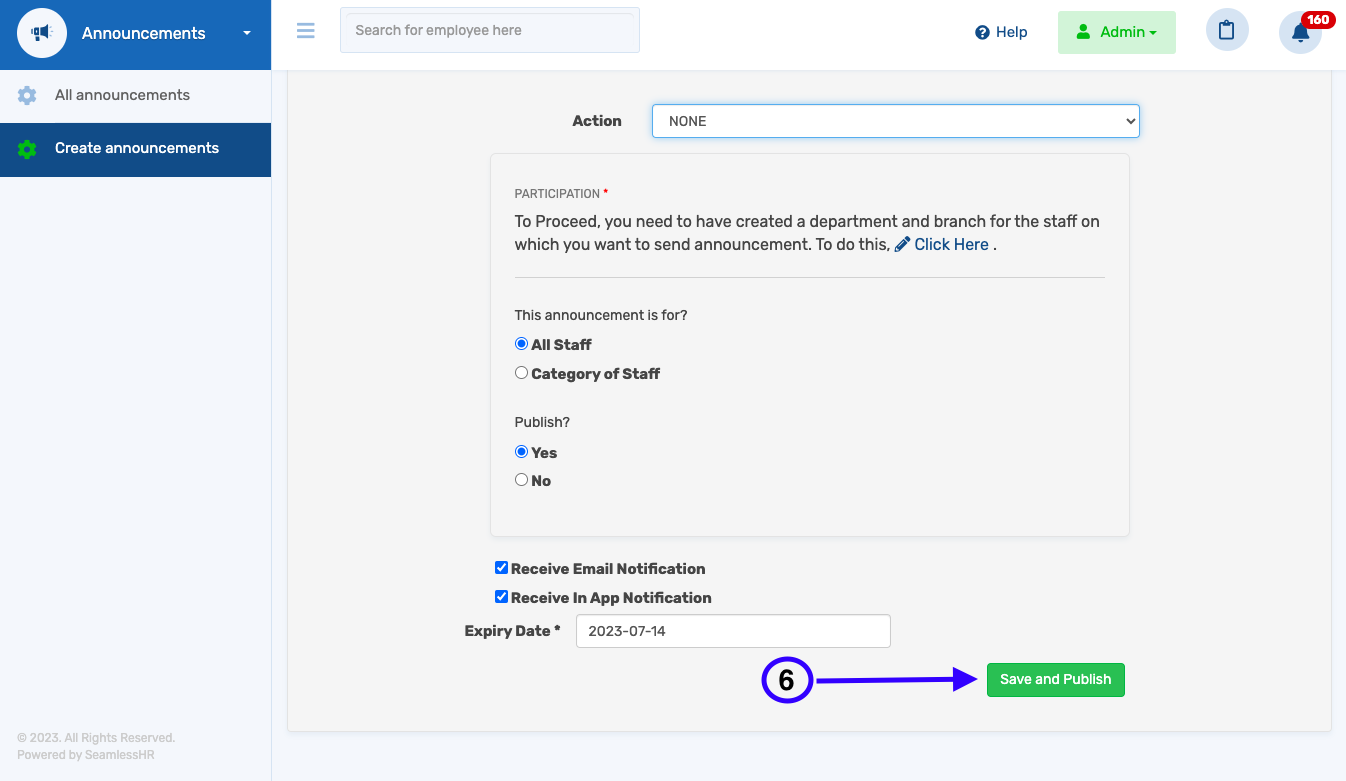Choose No for Publish option
Viewport: 1346px width, 781px height.
pos(521,480)
